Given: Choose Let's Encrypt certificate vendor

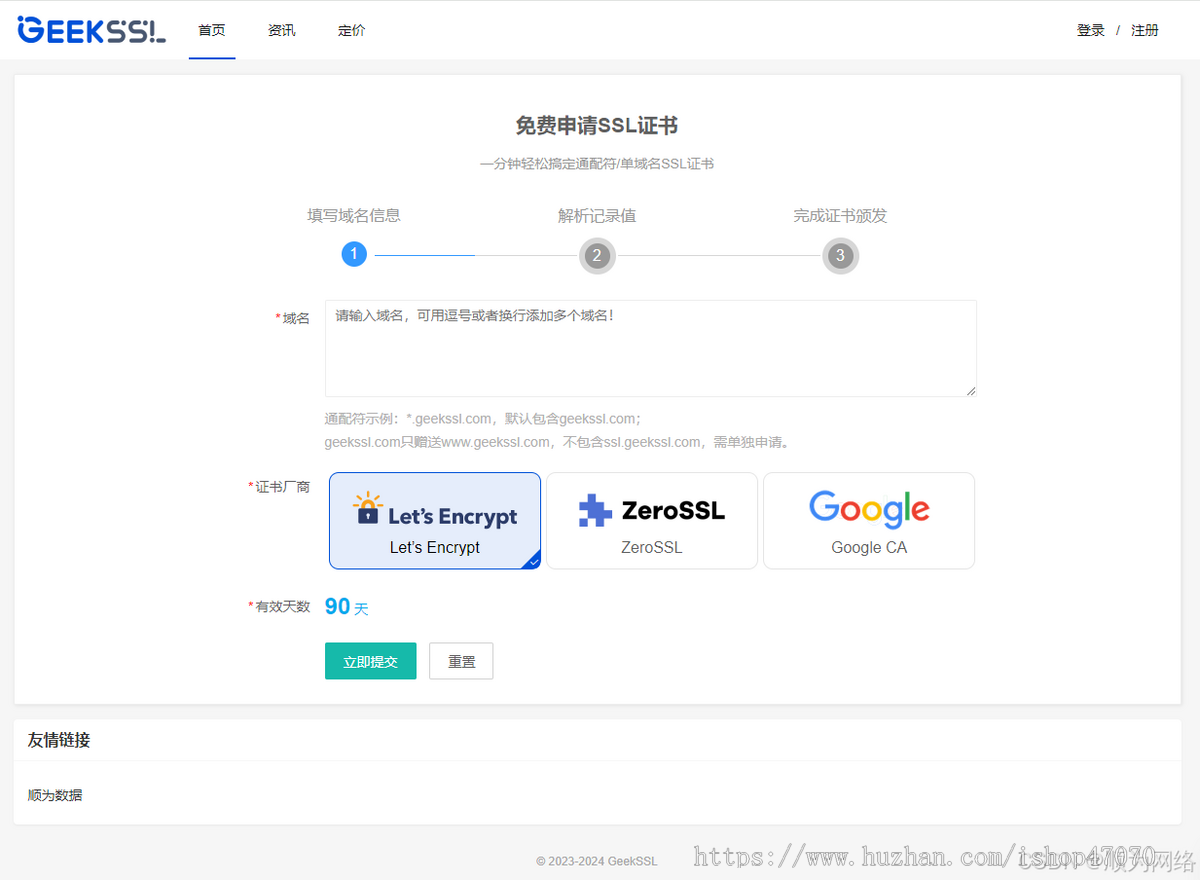Looking at the screenshot, I should pos(435,521).
